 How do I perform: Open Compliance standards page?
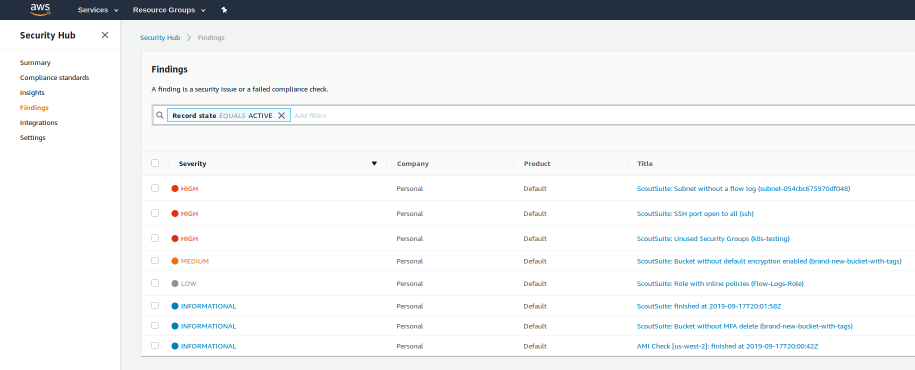(x=54, y=78)
